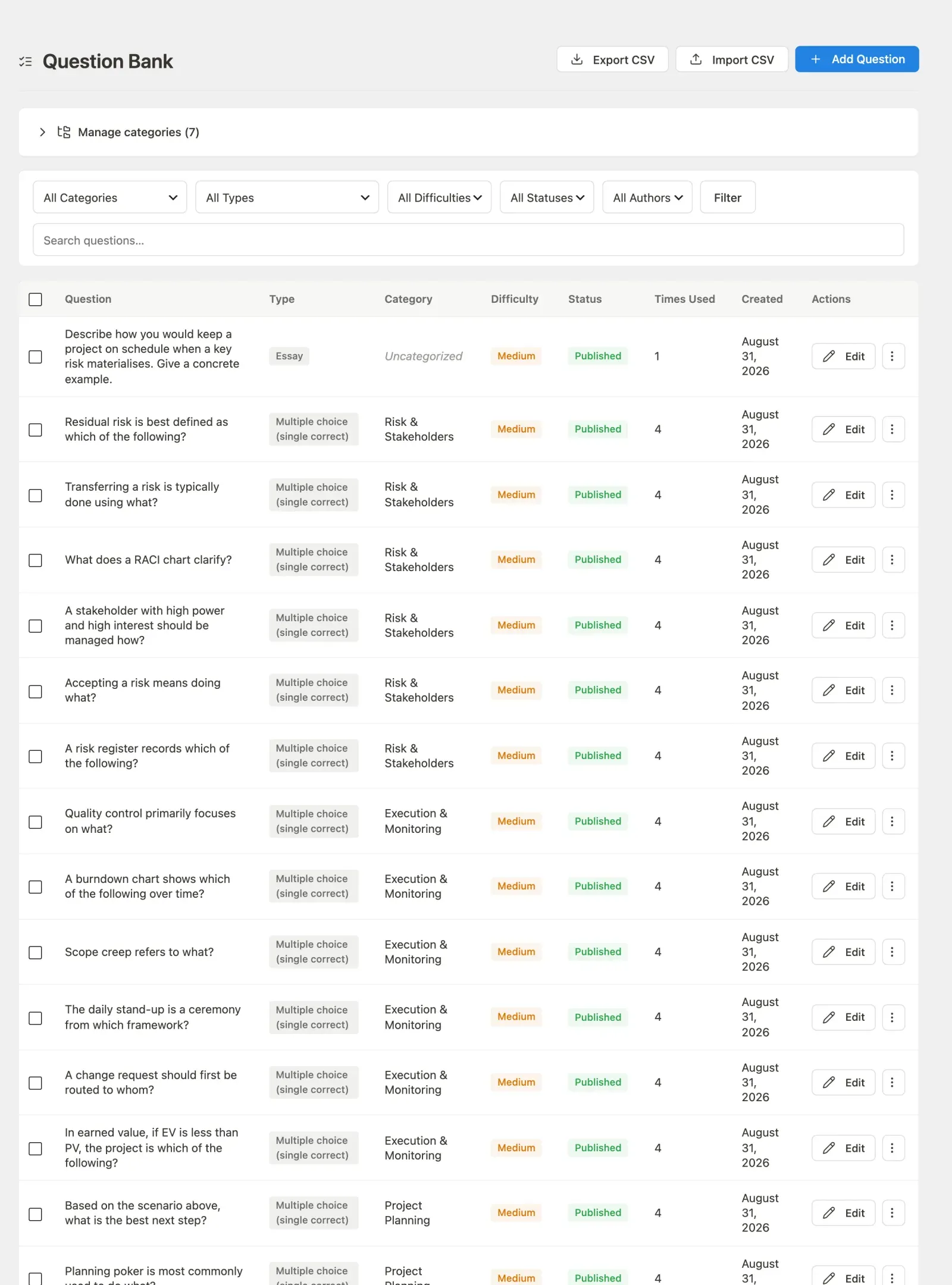Image resolution: width=952 pixels, height=1285 pixels.
Task: Click Edit for A change request question
Action: [843, 1083]
